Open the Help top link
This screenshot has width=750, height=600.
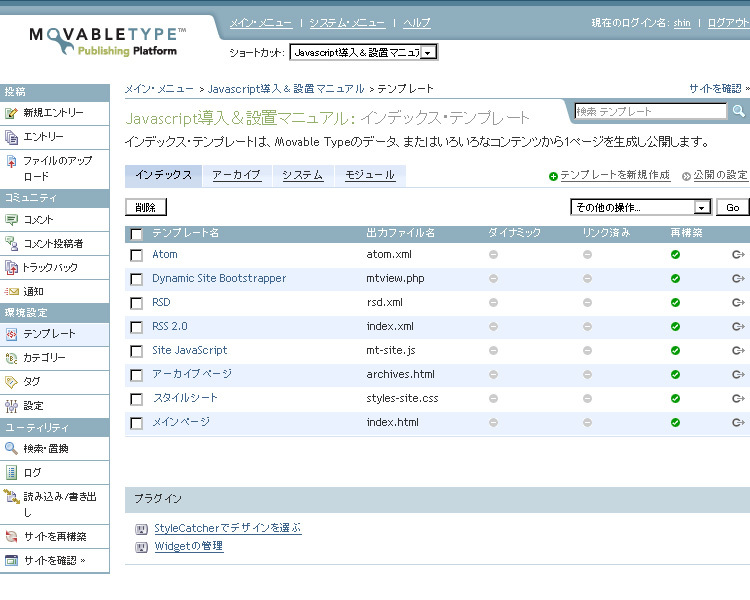(x=417, y=23)
